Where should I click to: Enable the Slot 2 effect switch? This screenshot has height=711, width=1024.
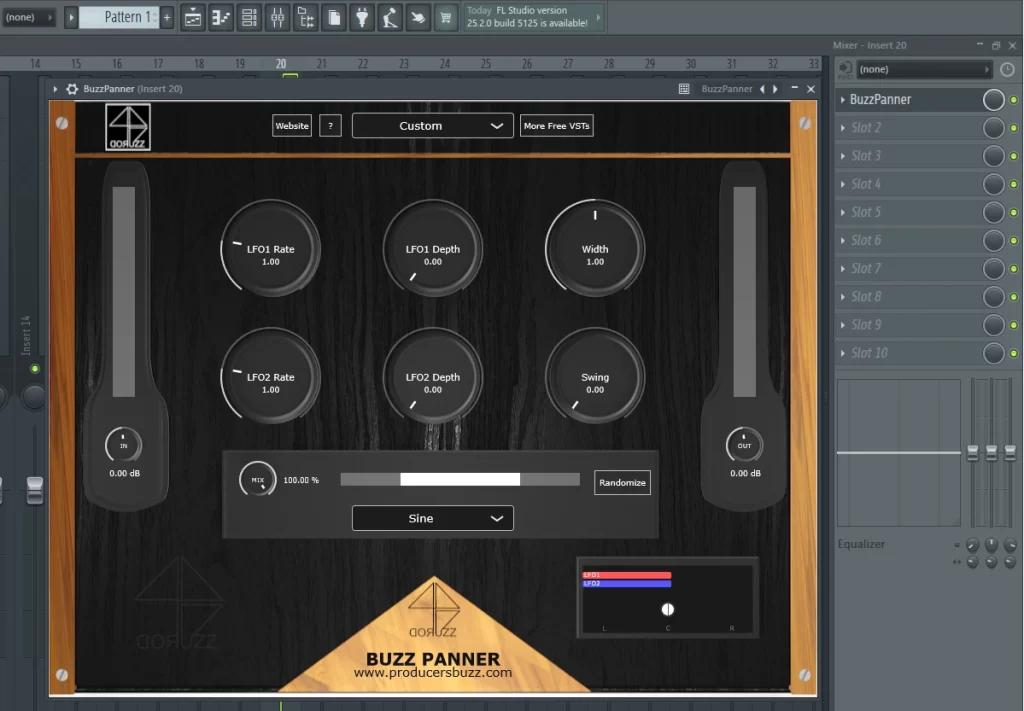pyautogui.click(x=1012, y=128)
